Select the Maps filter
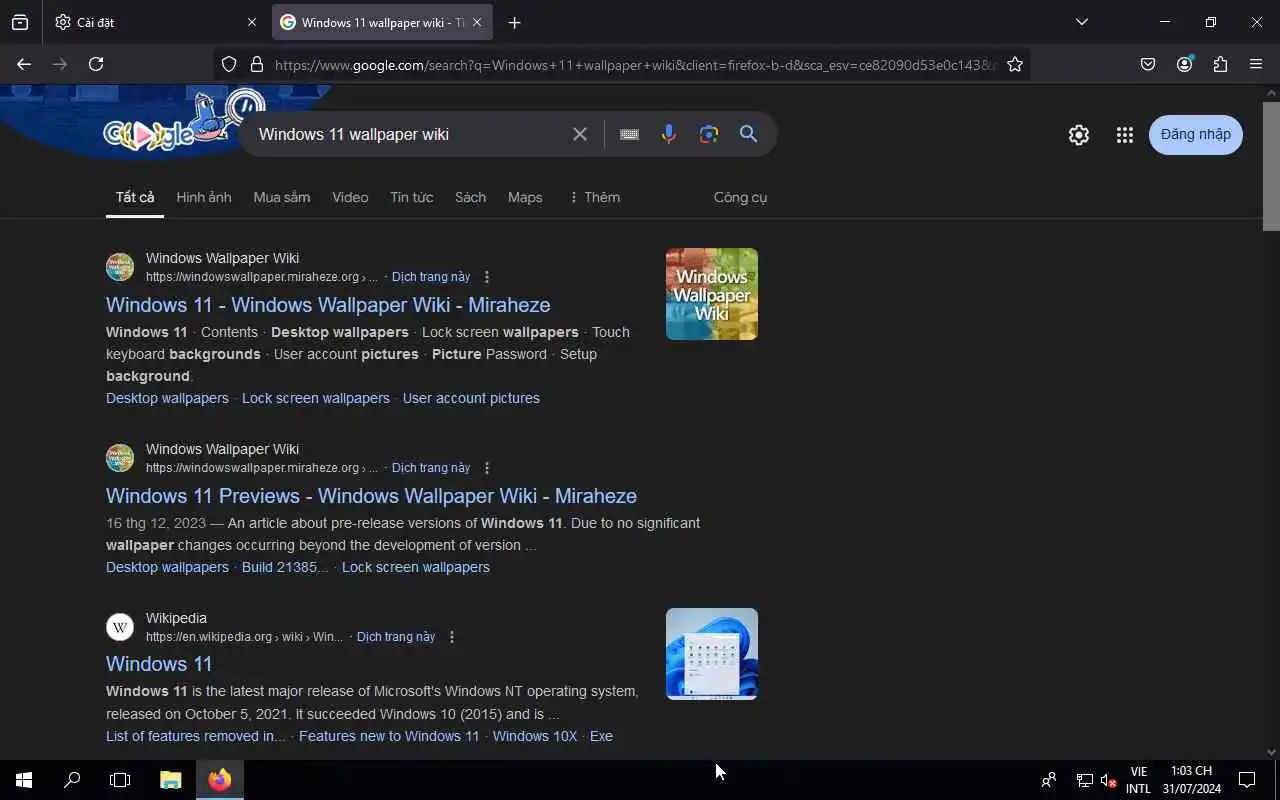The height and width of the screenshot is (800, 1280). click(x=525, y=197)
